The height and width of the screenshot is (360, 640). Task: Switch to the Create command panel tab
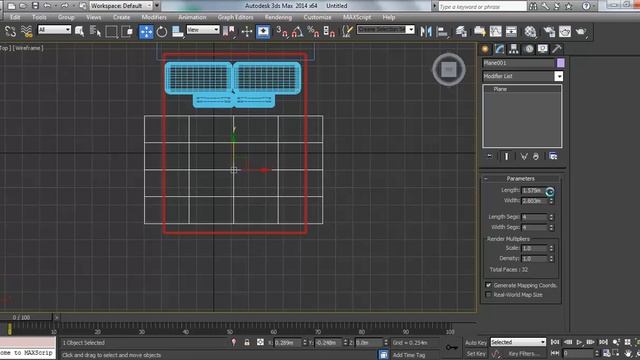(485, 49)
